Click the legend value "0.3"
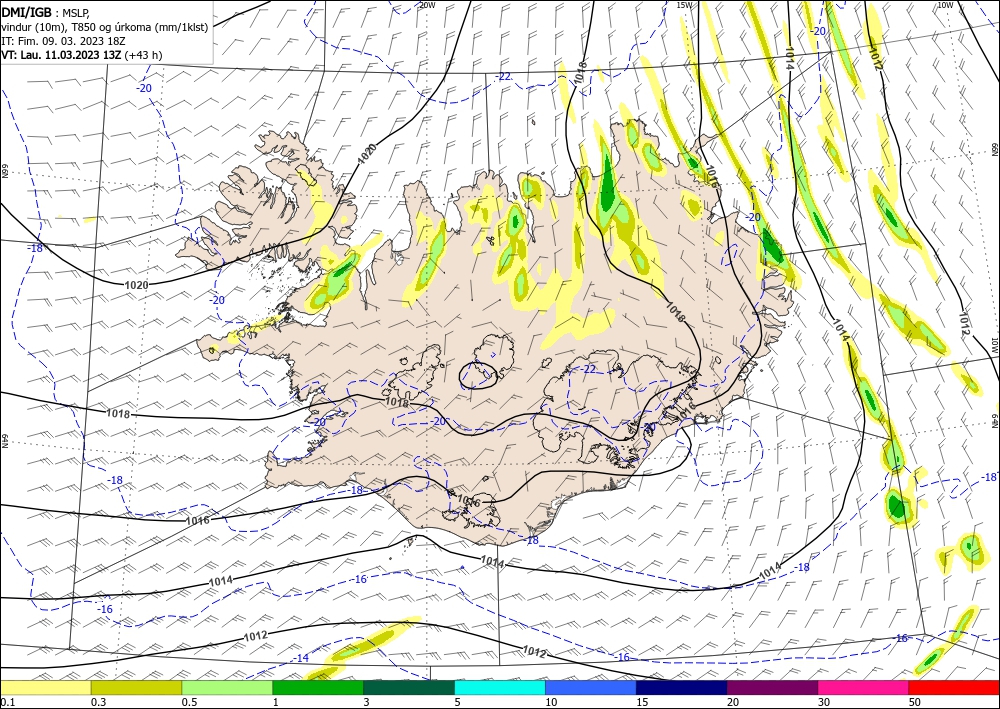The height and width of the screenshot is (709, 1000). (x=98, y=702)
